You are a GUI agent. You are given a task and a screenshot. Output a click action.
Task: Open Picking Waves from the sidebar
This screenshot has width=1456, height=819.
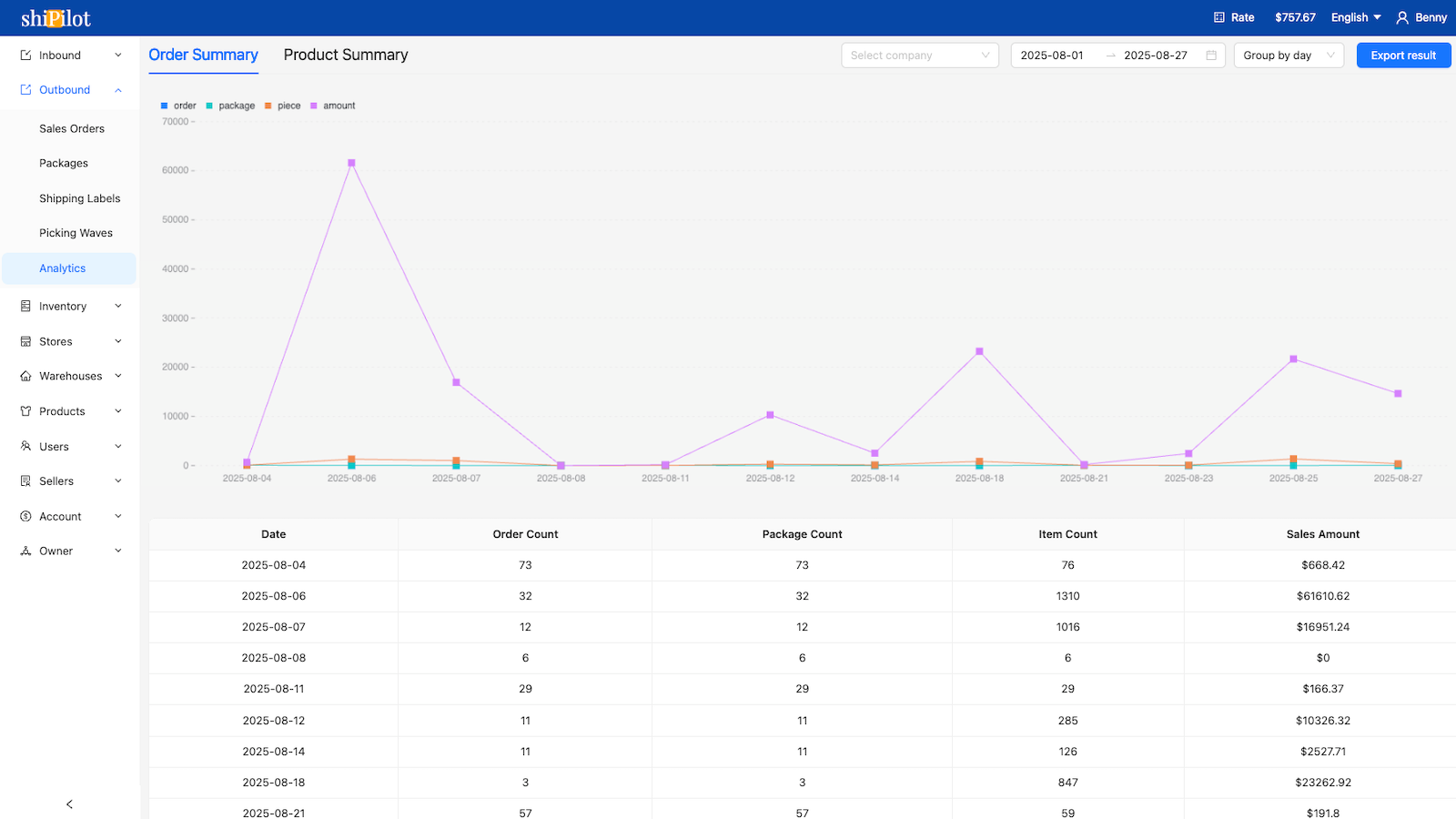[76, 233]
